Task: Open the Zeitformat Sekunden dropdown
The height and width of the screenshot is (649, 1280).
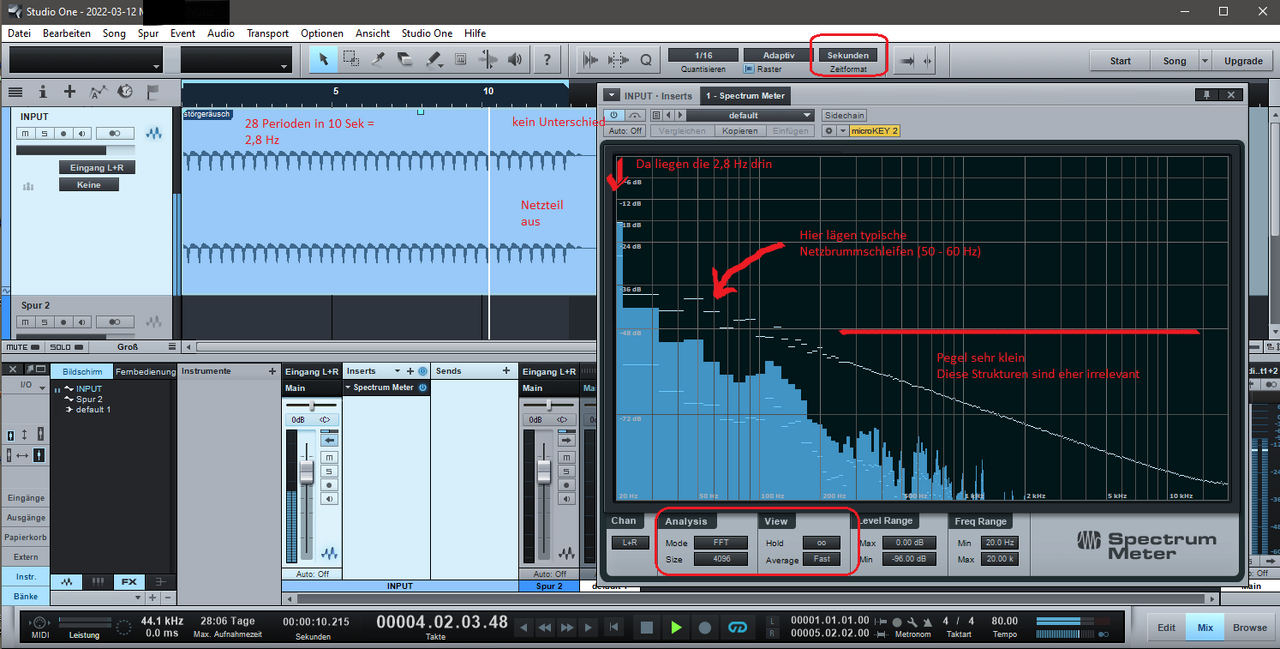Action: (847, 55)
